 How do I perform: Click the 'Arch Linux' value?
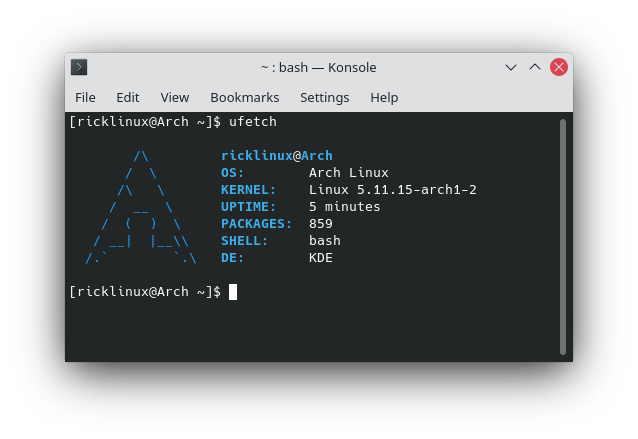click(349, 173)
